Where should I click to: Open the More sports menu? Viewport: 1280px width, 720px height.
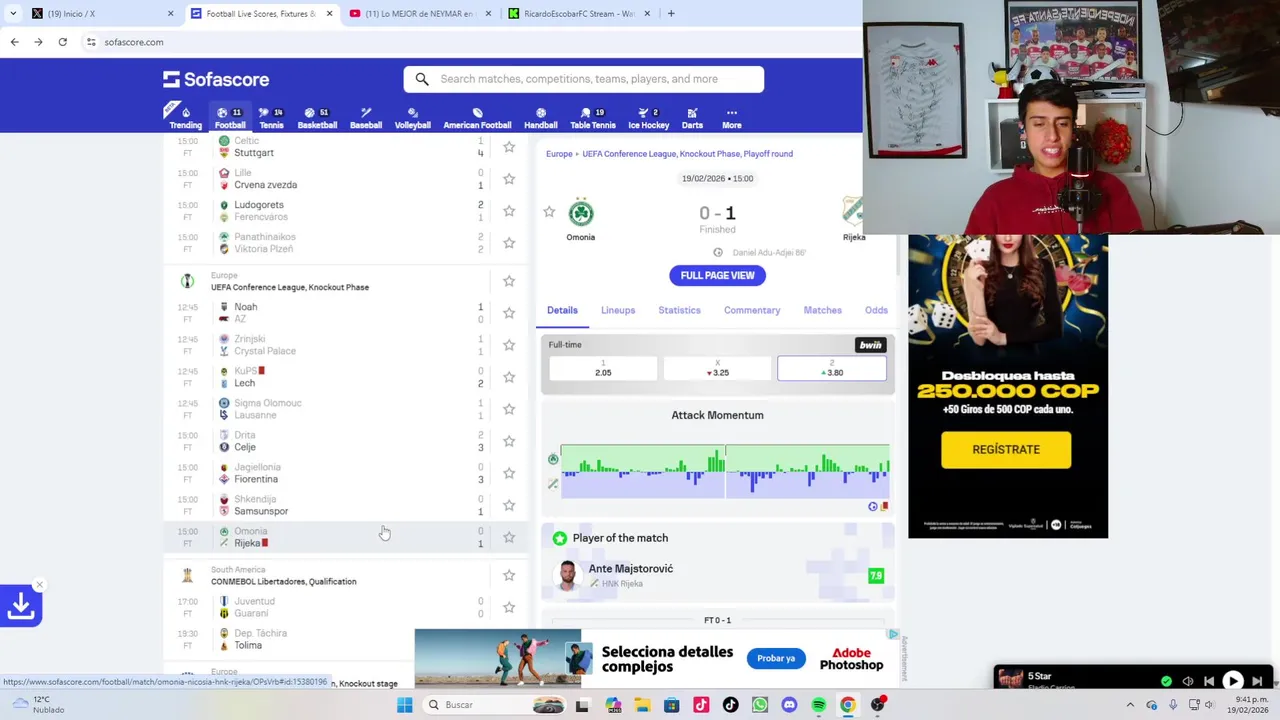tap(732, 118)
